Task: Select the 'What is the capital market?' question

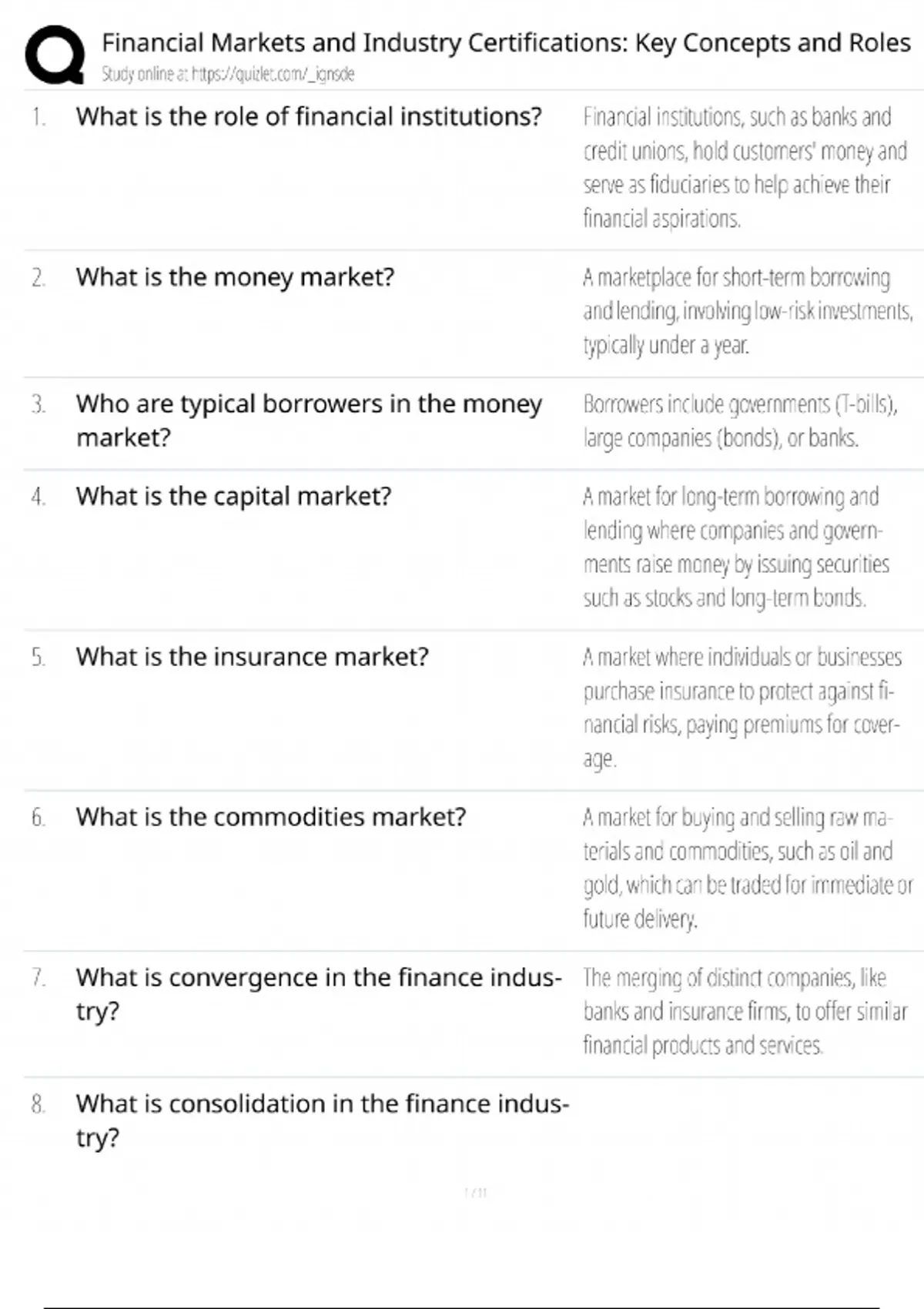Action: (233, 497)
